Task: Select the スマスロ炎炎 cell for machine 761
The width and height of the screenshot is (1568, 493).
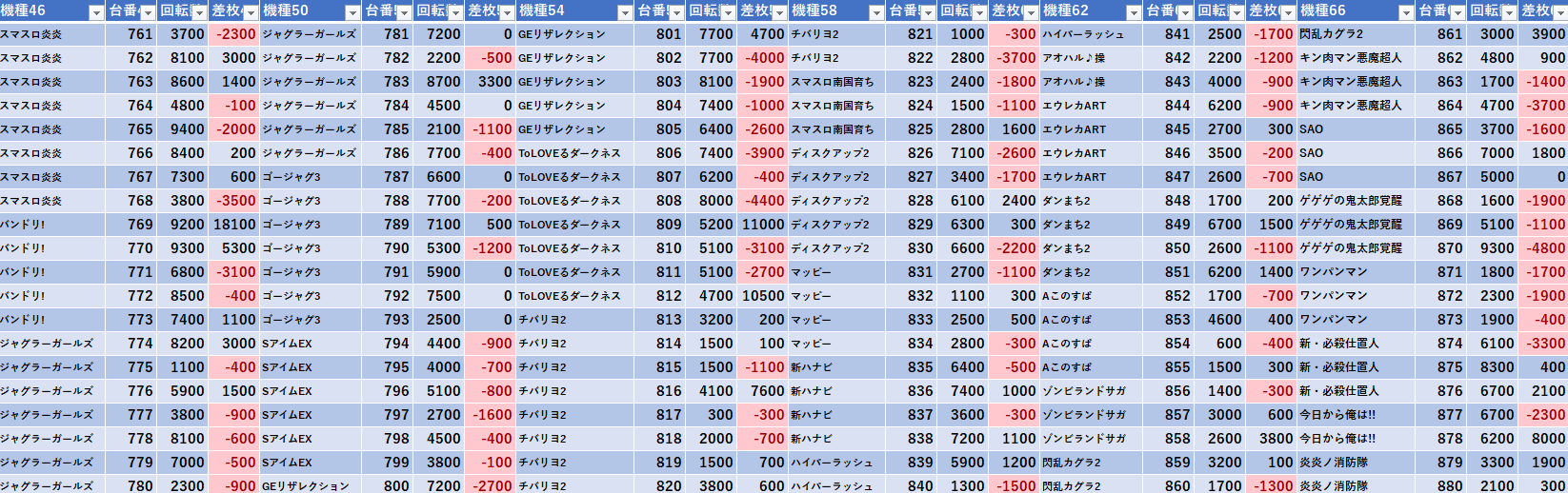Action: coord(52,34)
